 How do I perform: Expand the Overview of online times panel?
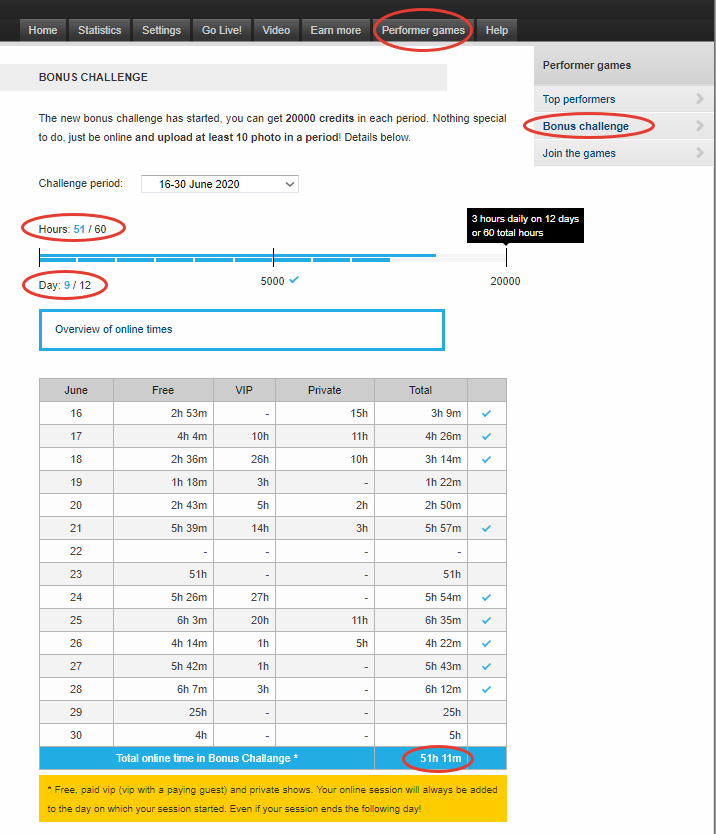(241, 330)
